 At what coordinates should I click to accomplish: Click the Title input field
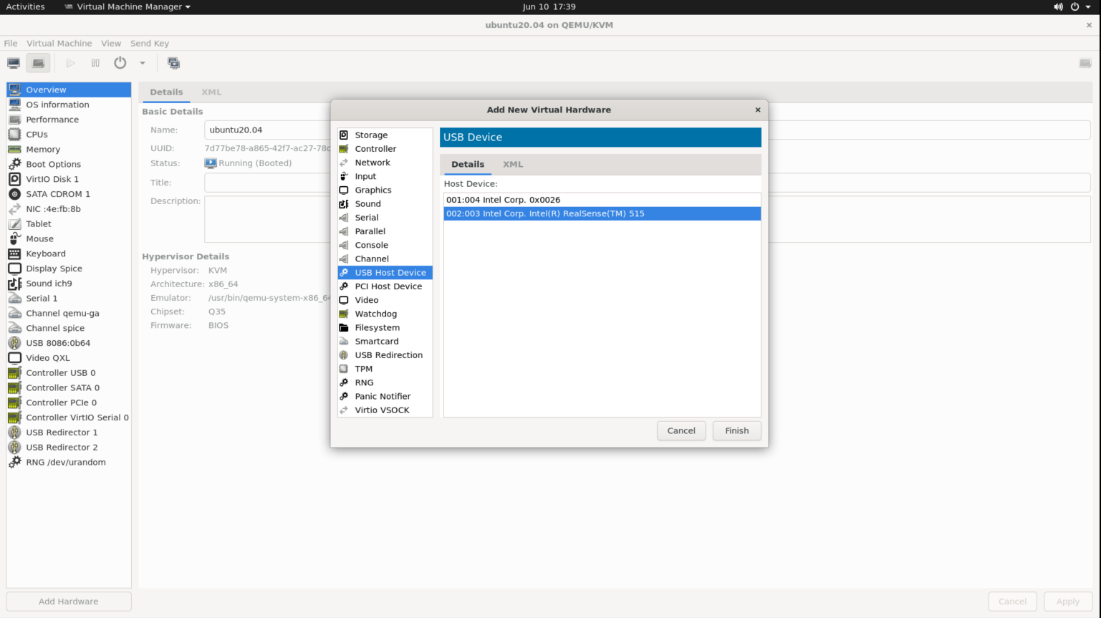(x=268, y=183)
